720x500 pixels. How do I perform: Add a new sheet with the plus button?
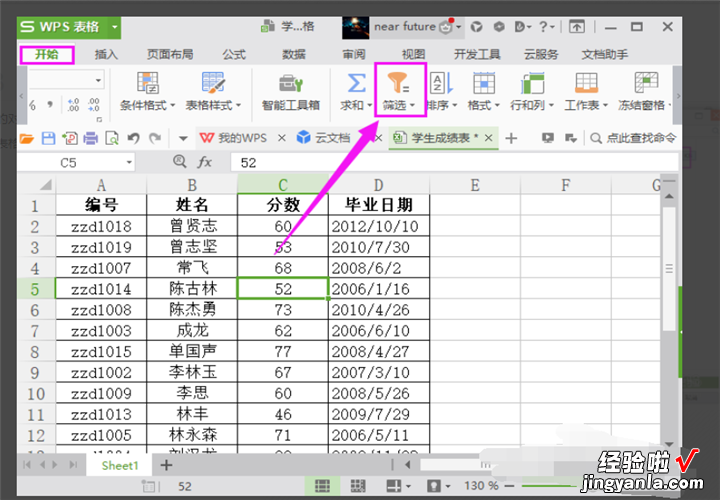tap(166, 466)
